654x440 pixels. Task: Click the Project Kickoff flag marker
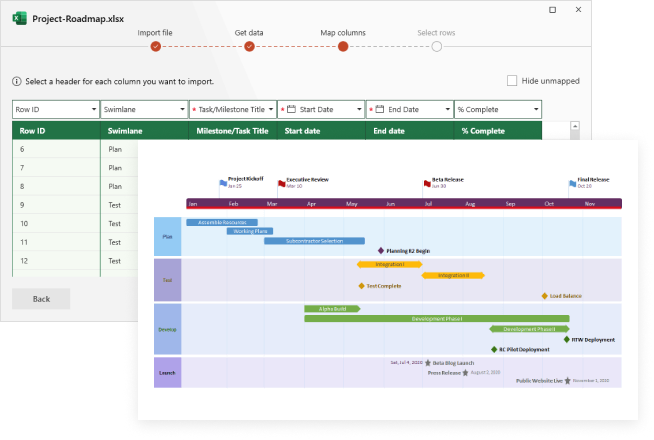(x=223, y=183)
